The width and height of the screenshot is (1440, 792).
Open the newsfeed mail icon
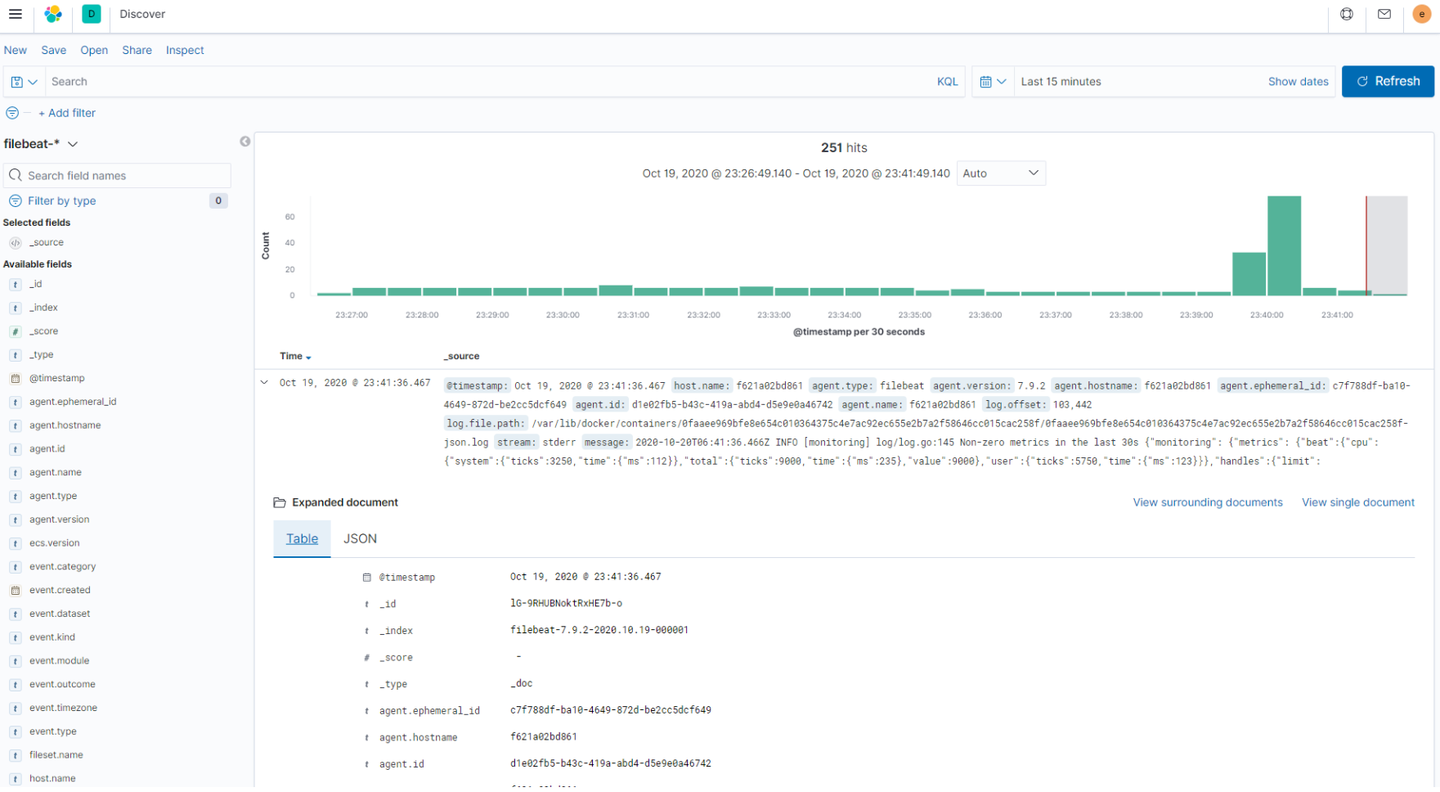(1384, 14)
